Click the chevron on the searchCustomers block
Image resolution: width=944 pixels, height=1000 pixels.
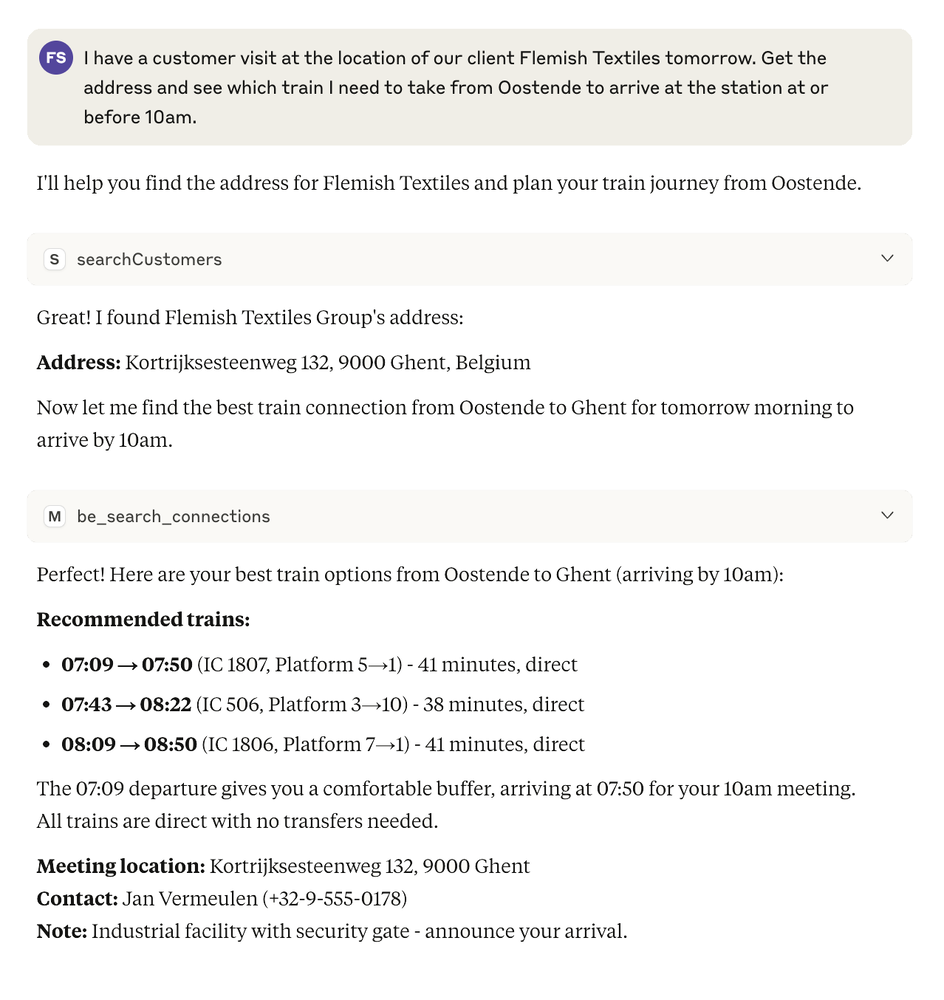point(886,258)
